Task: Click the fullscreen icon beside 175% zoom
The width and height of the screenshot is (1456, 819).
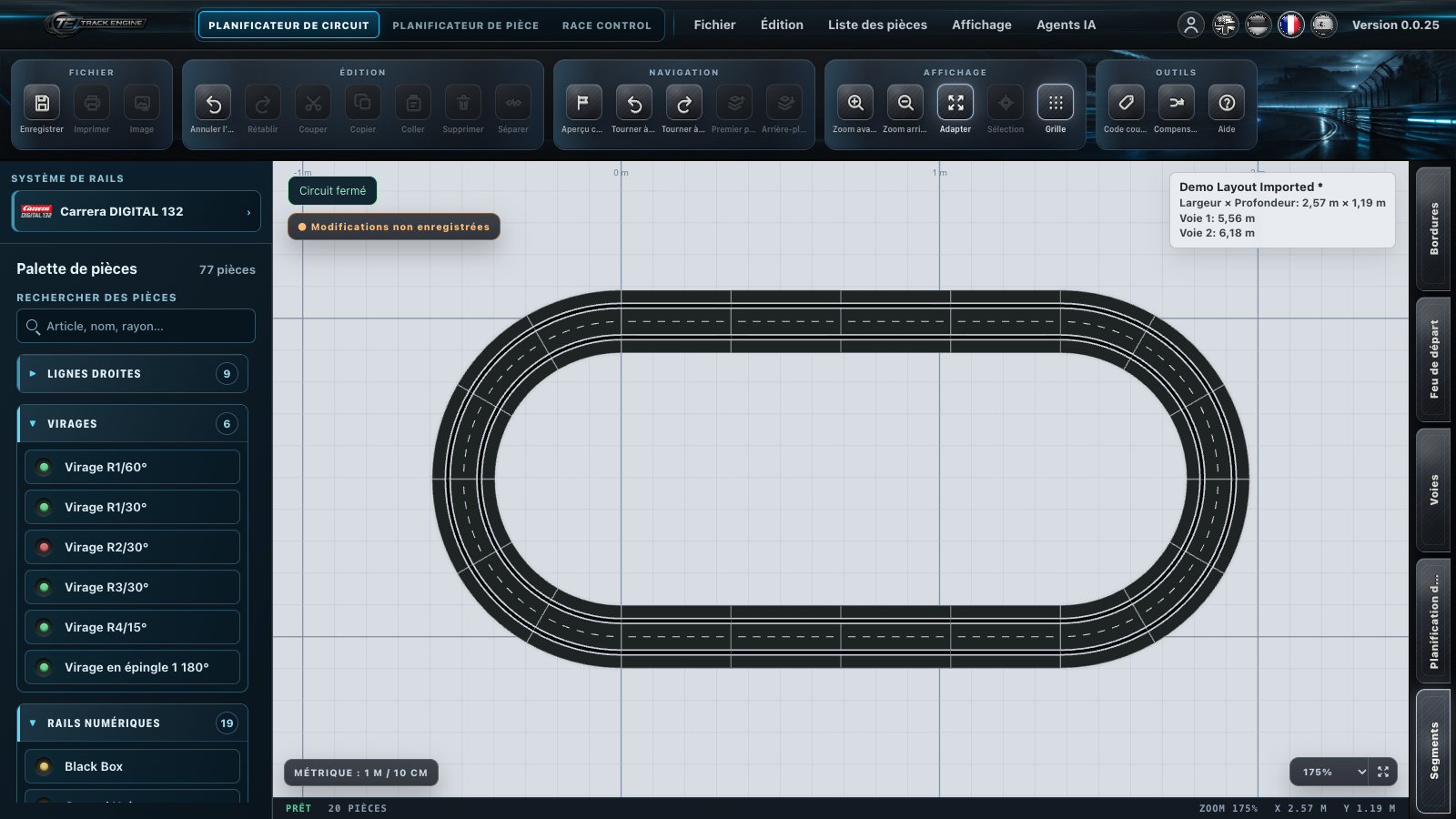Action: click(x=1383, y=772)
